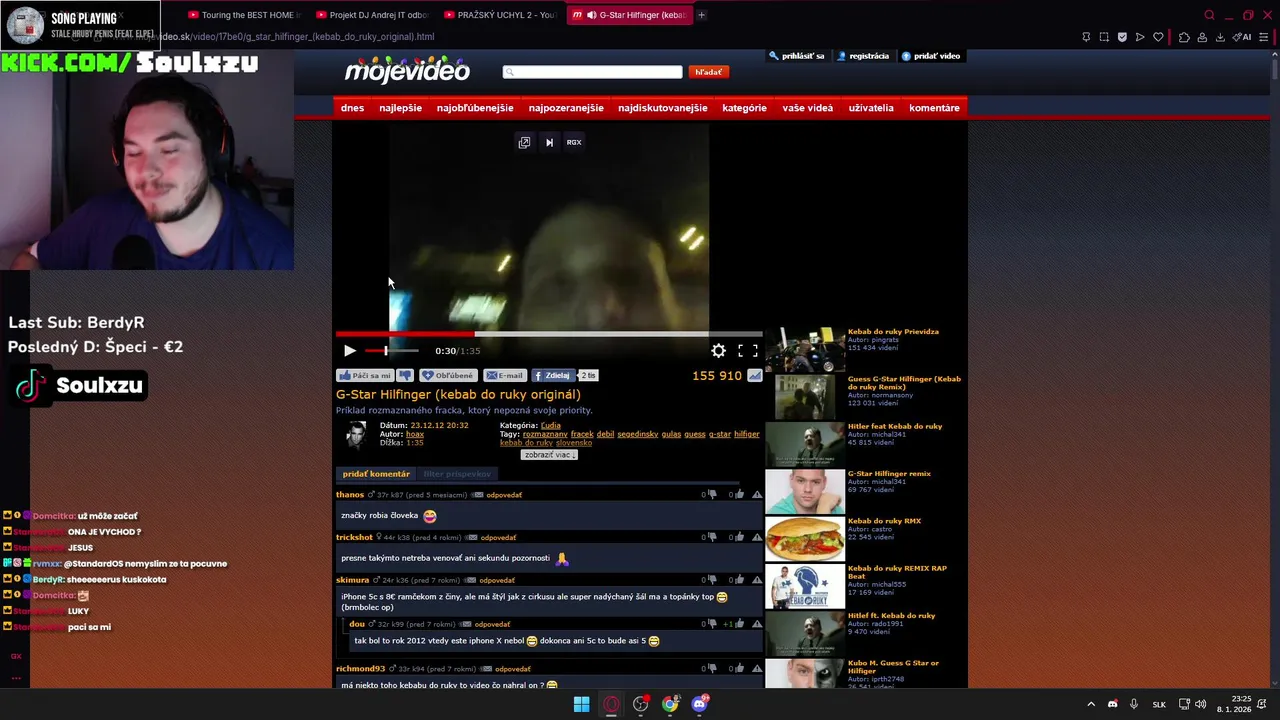
Task: Click the skip-next icon above the video
Action: (549, 142)
